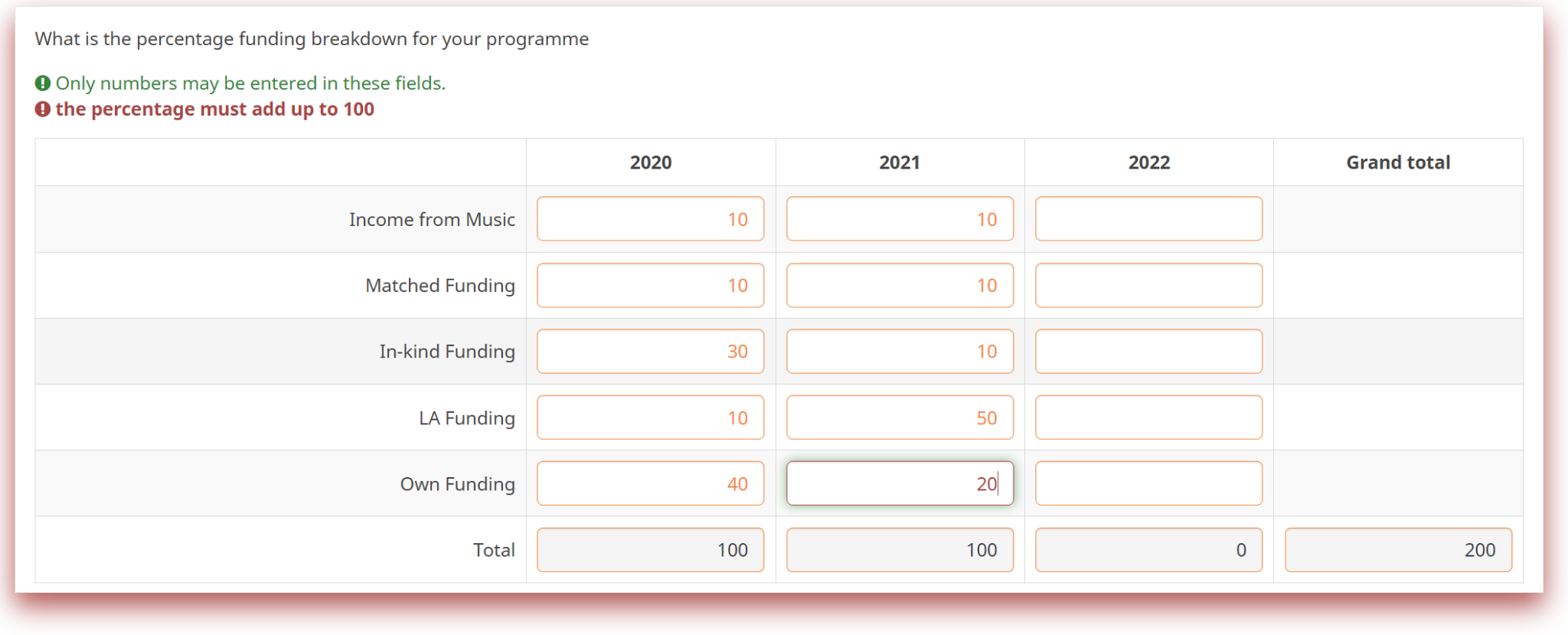
Task: Focus the LA Funding 2022 field
Action: (x=1148, y=417)
